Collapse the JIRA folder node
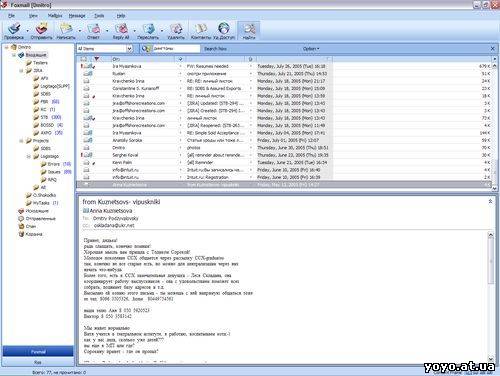Screen dimensions: 500x376 pos(21,71)
